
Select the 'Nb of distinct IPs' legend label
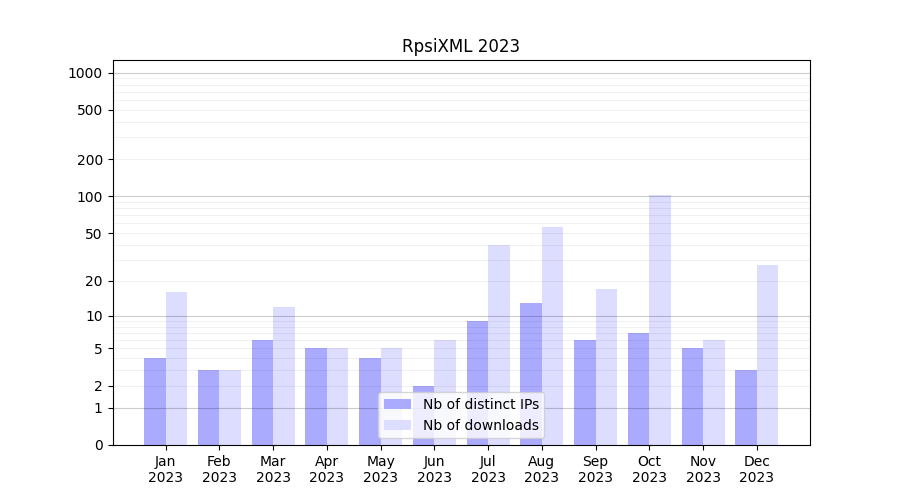pyautogui.click(x=480, y=404)
